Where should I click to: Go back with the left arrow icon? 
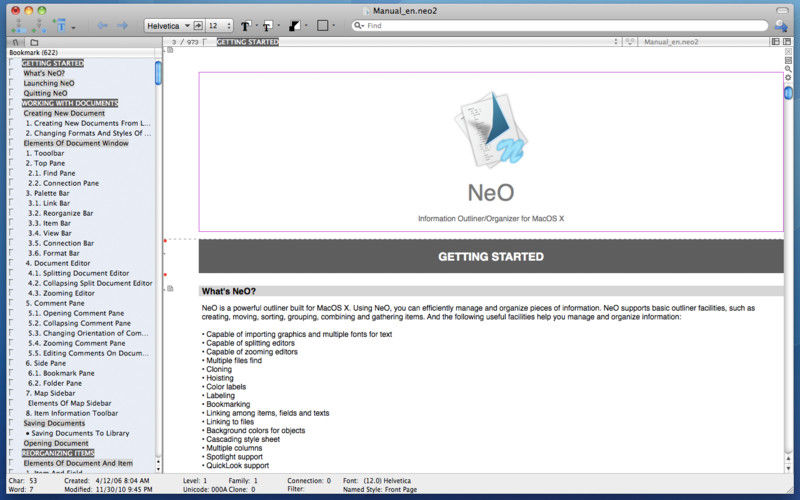[102, 26]
